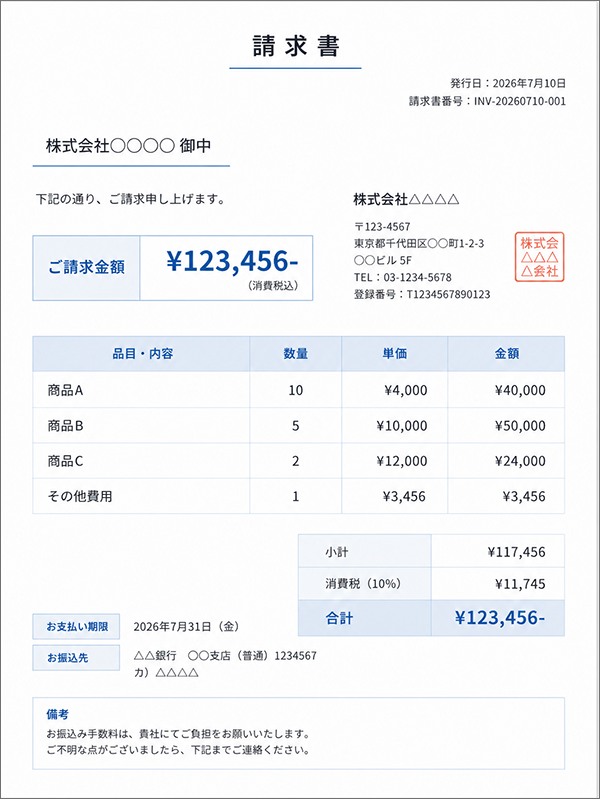Screen dimensions: 600x799
Task: Click the ご請求金額 label box
Action: click(x=86, y=268)
